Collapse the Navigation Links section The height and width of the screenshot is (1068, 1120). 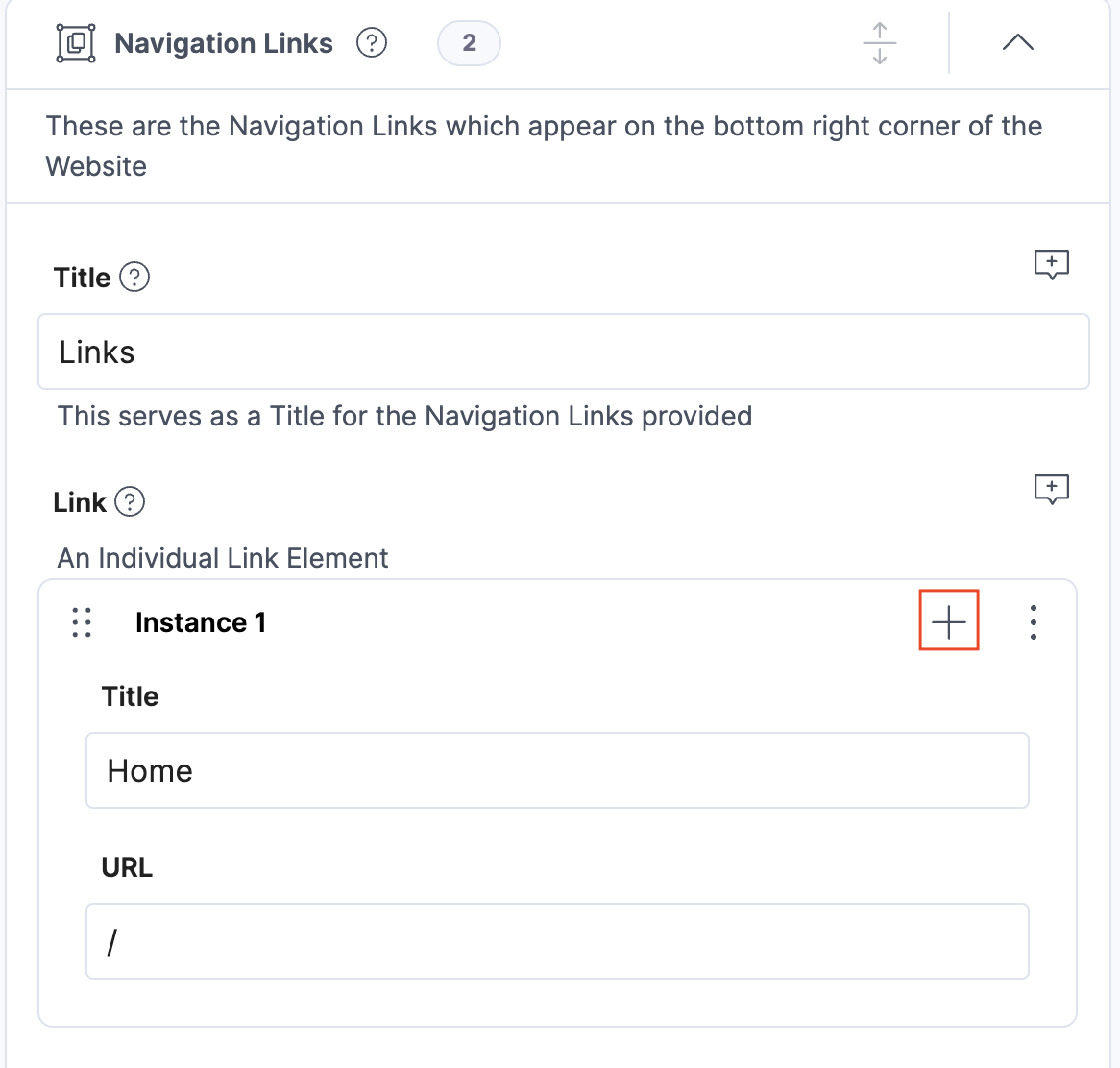[x=1017, y=42]
